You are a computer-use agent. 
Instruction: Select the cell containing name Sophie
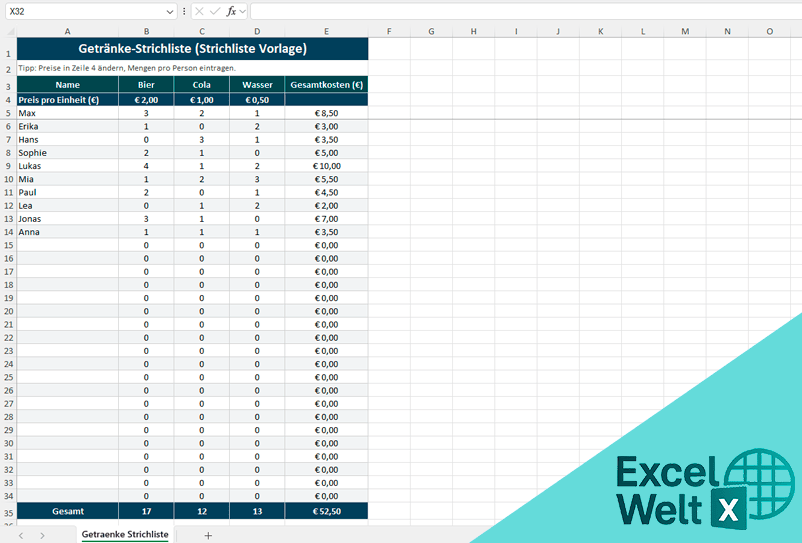click(x=67, y=153)
